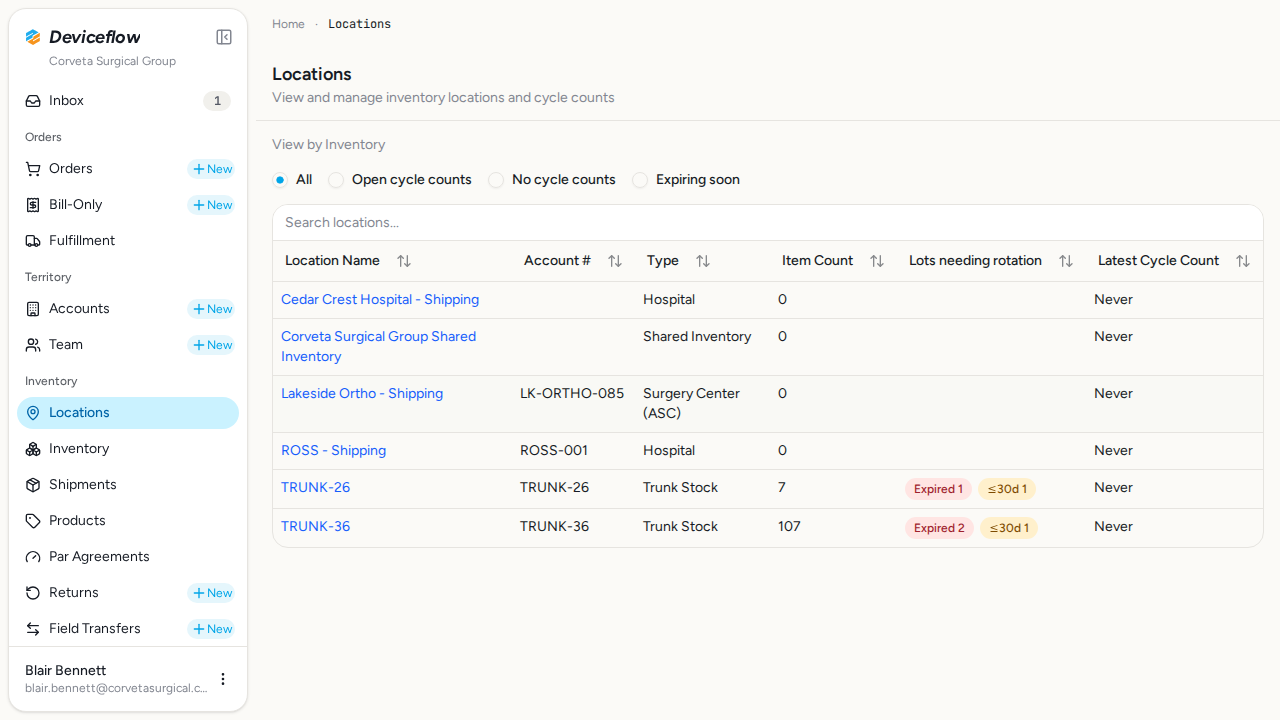Click the Par Agreements gauge icon
1280x720 pixels.
point(33,557)
